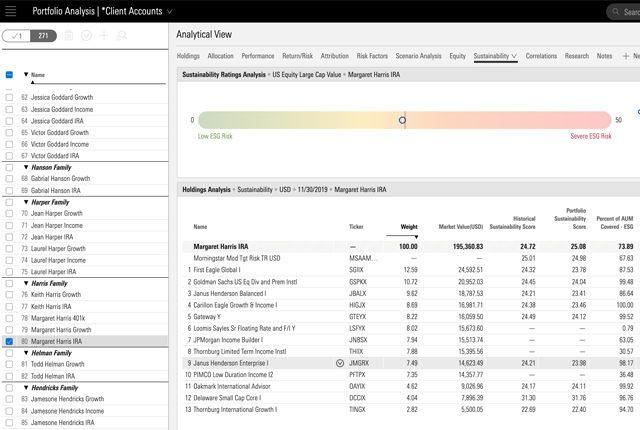Click the ESG risk marker on the gradient bar
Viewport: 640px width, 430px height.
(x=402, y=120)
